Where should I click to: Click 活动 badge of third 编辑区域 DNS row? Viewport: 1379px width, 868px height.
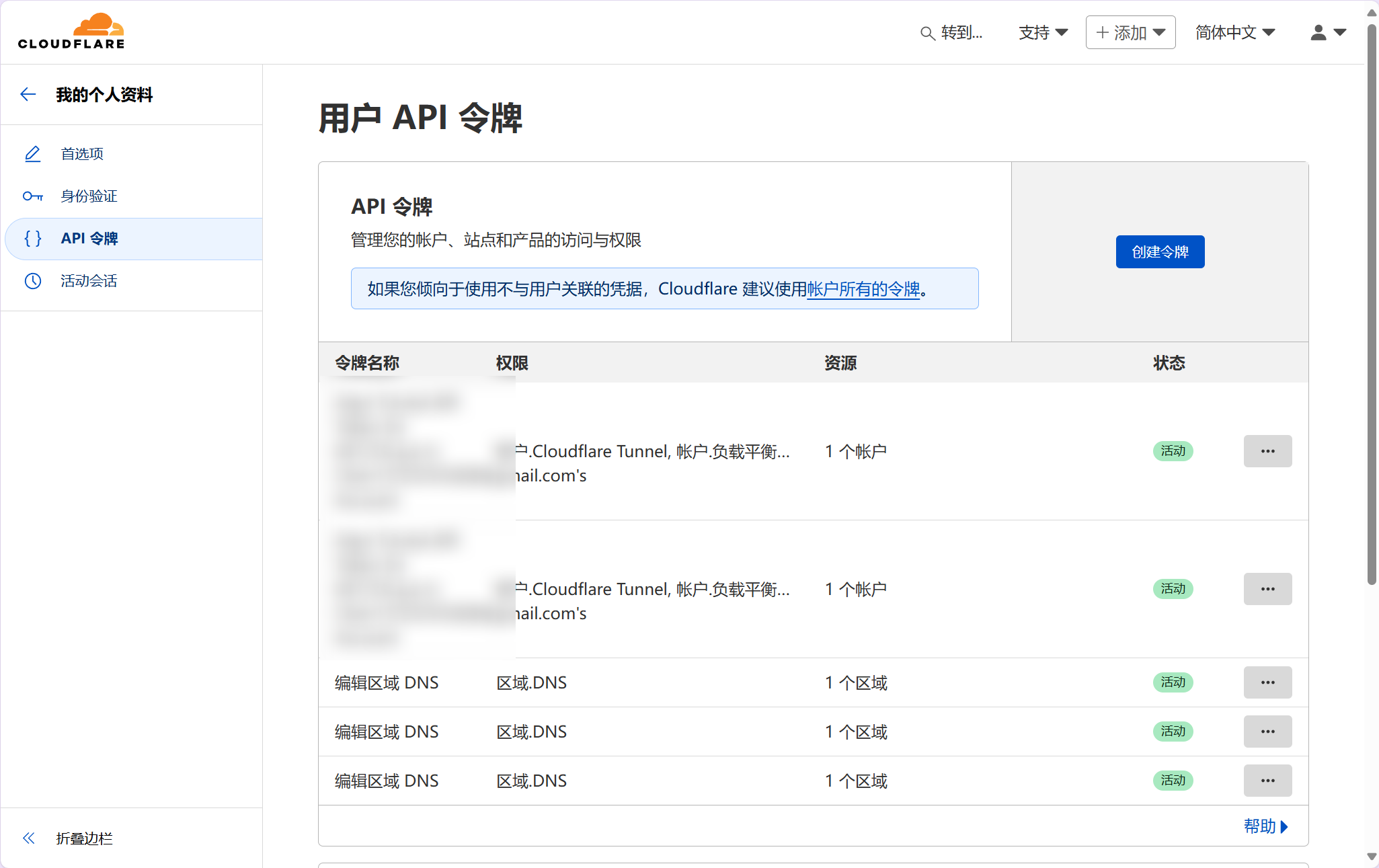coord(1173,781)
